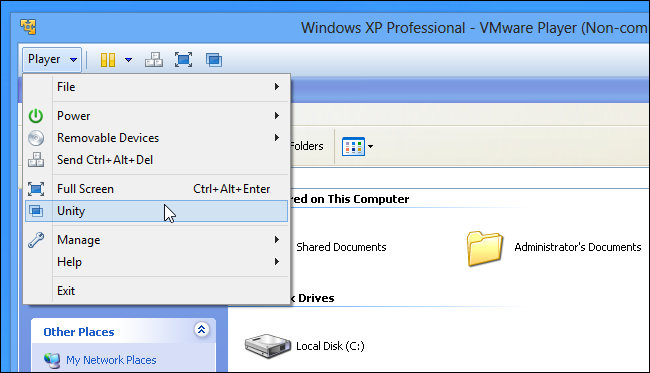Expand the Power submenu arrow
Screen dimensions: 650x373
276,116
